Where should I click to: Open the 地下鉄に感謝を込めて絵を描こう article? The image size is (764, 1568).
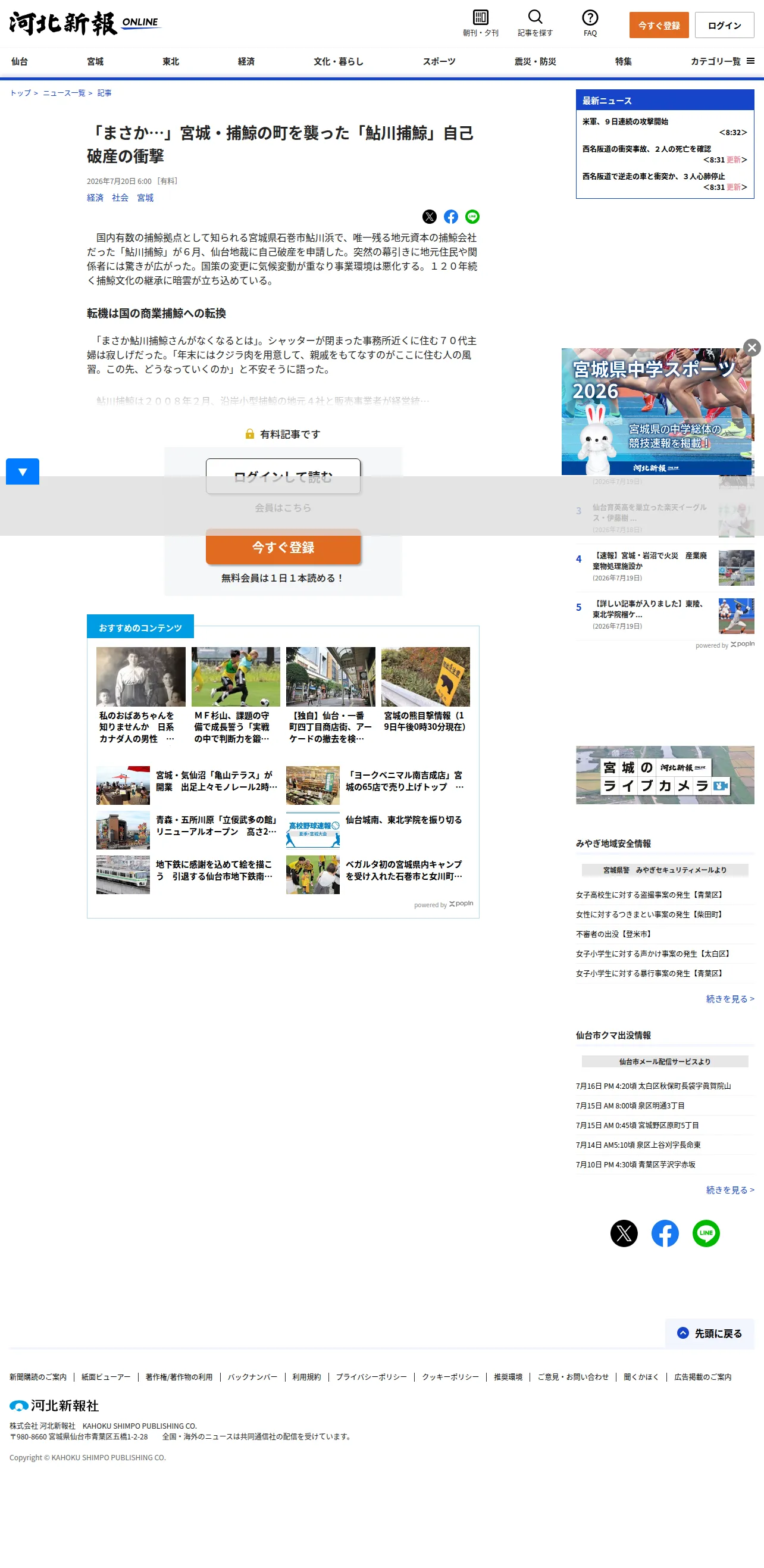pyautogui.click(x=188, y=874)
